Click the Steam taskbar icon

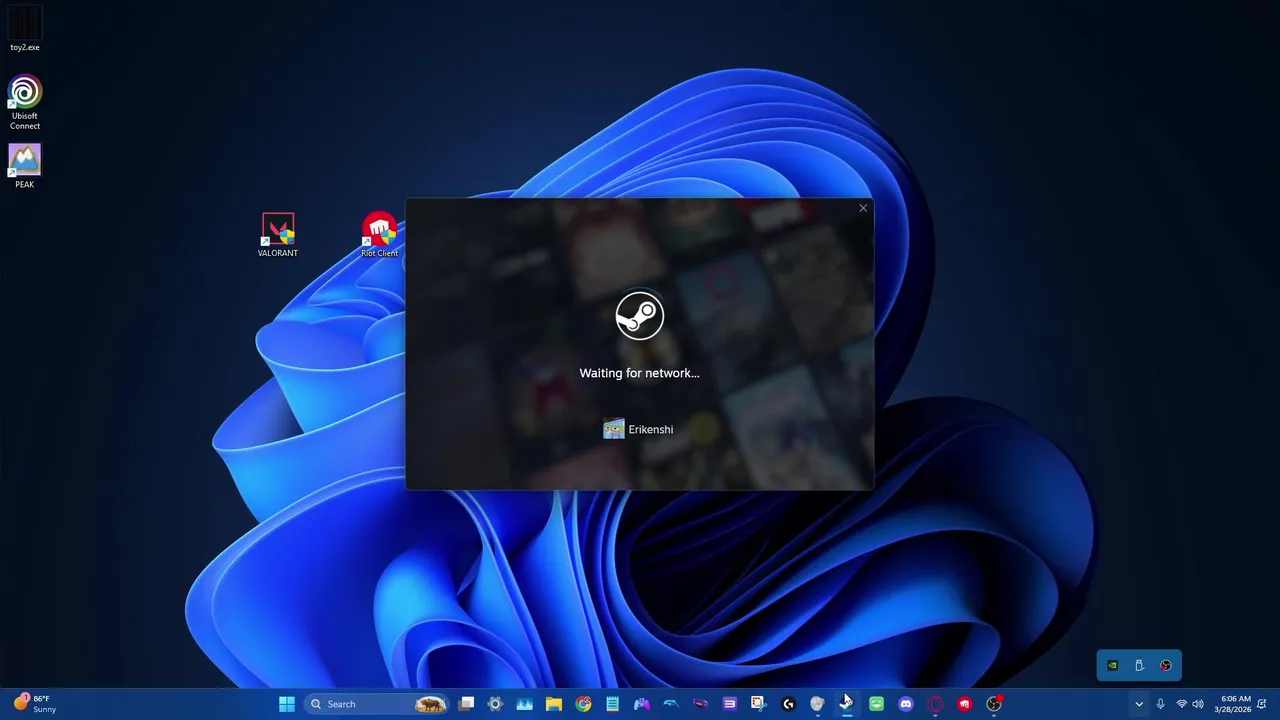tap(847, 704)
